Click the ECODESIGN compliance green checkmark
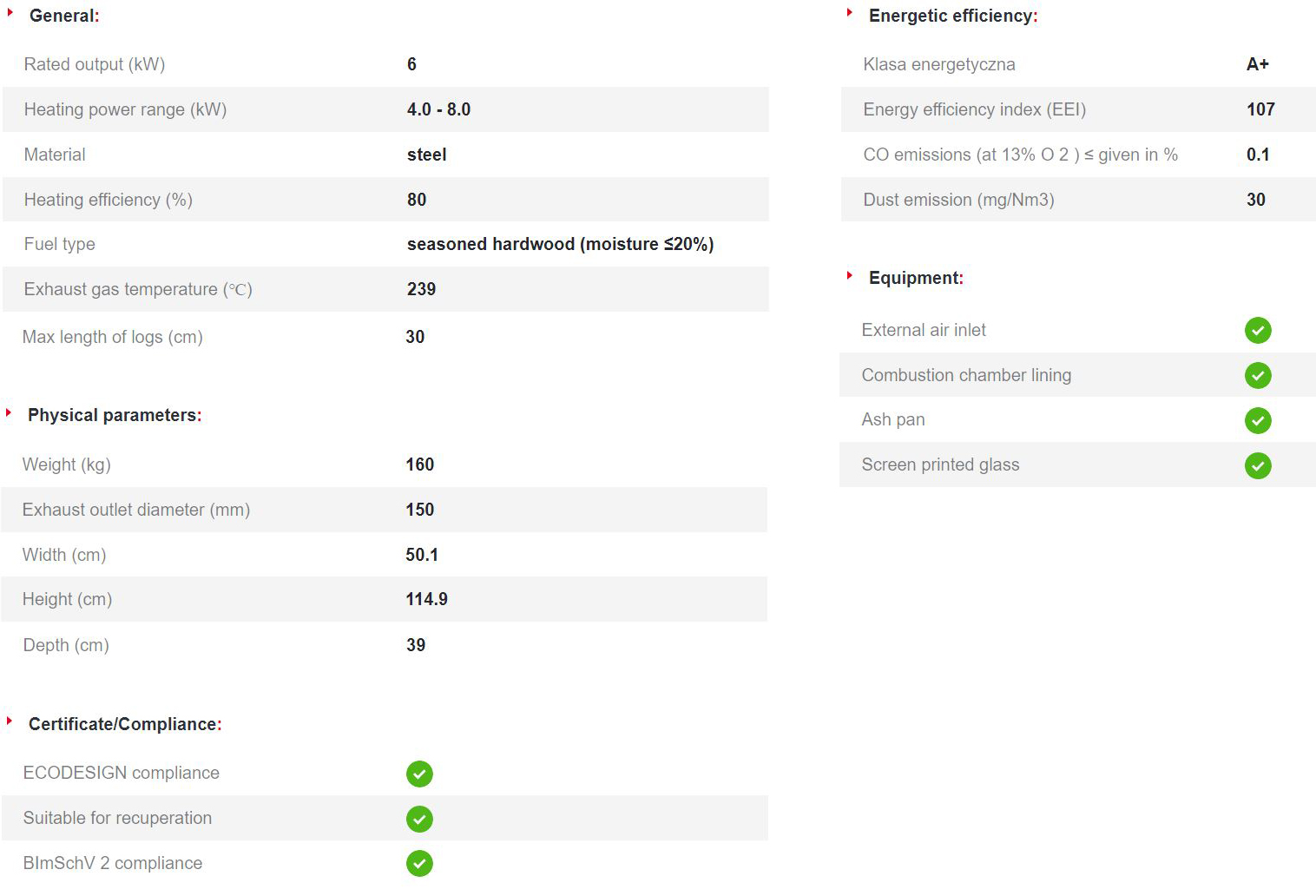The width and height of the screenshot is (1316, 896). (x=419, y=774)
